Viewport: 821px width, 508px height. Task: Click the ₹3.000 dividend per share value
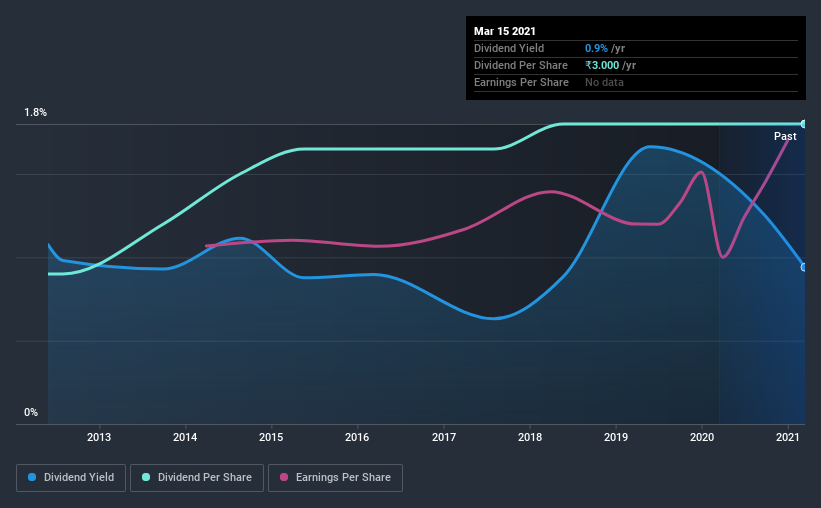coord(602,65)
